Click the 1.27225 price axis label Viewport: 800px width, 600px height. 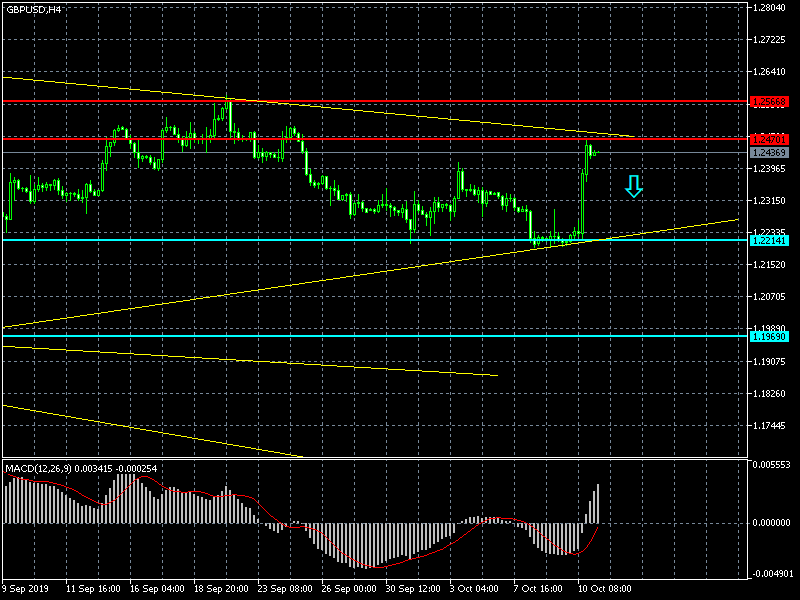769,40
